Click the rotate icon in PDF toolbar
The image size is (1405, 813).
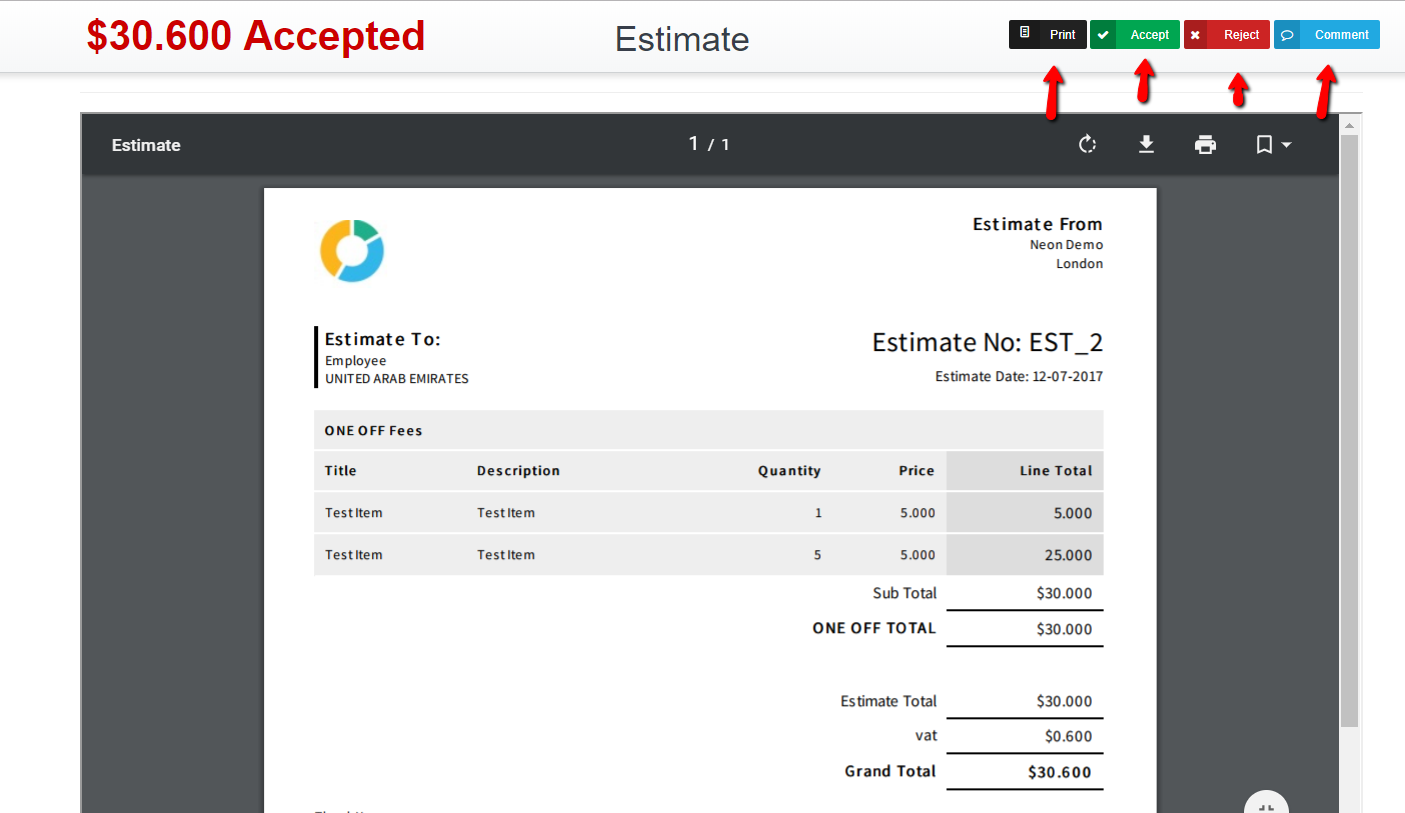tap(1088, 145)
